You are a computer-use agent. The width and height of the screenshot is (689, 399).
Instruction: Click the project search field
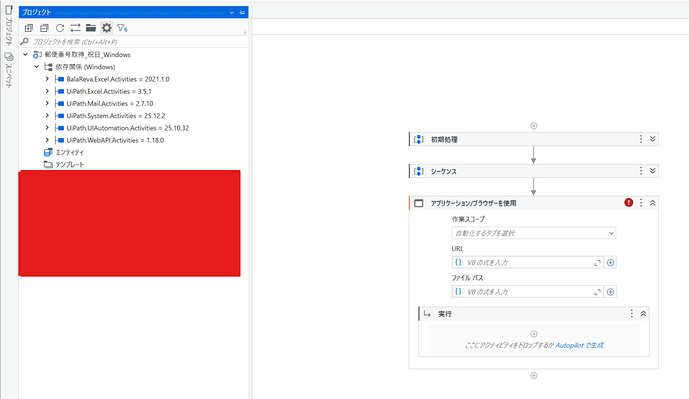(x=134, y=42)
